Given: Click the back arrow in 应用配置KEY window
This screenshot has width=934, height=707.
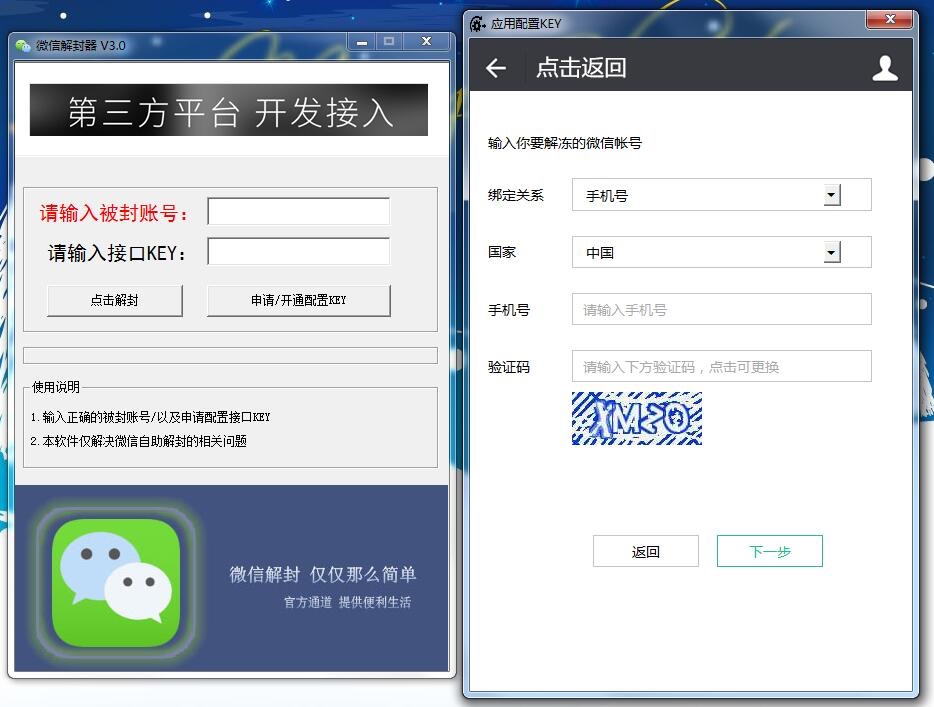Looking at the screenshot, I should point(496,68).
